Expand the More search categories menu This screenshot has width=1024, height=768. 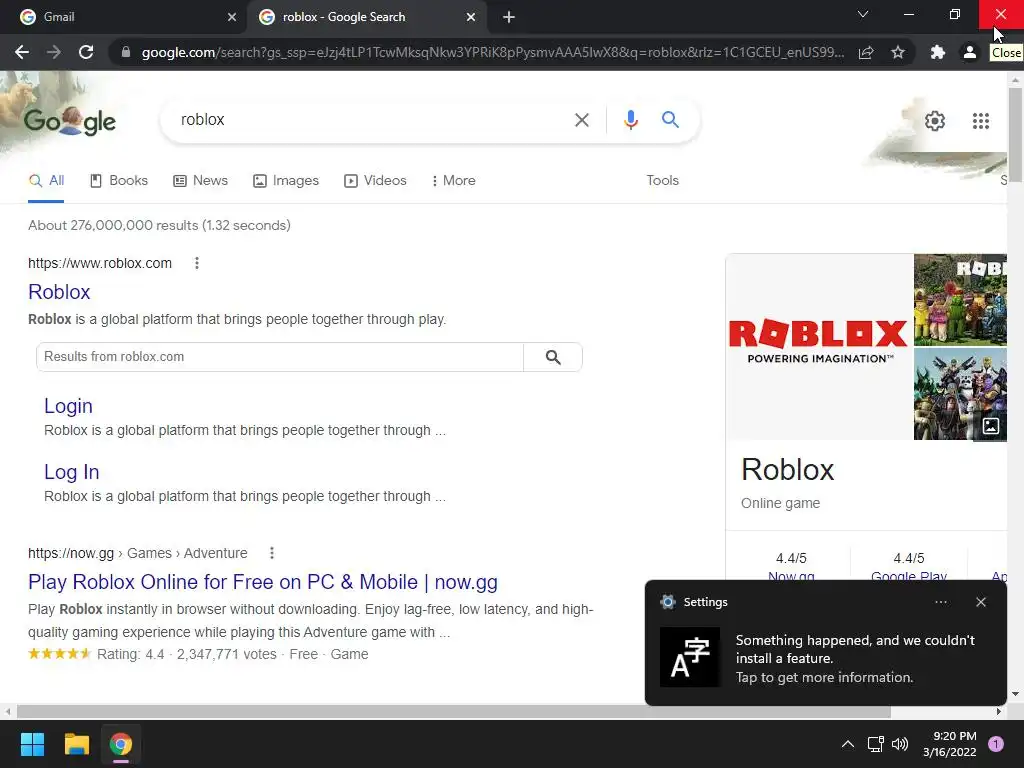click(453, 181)
